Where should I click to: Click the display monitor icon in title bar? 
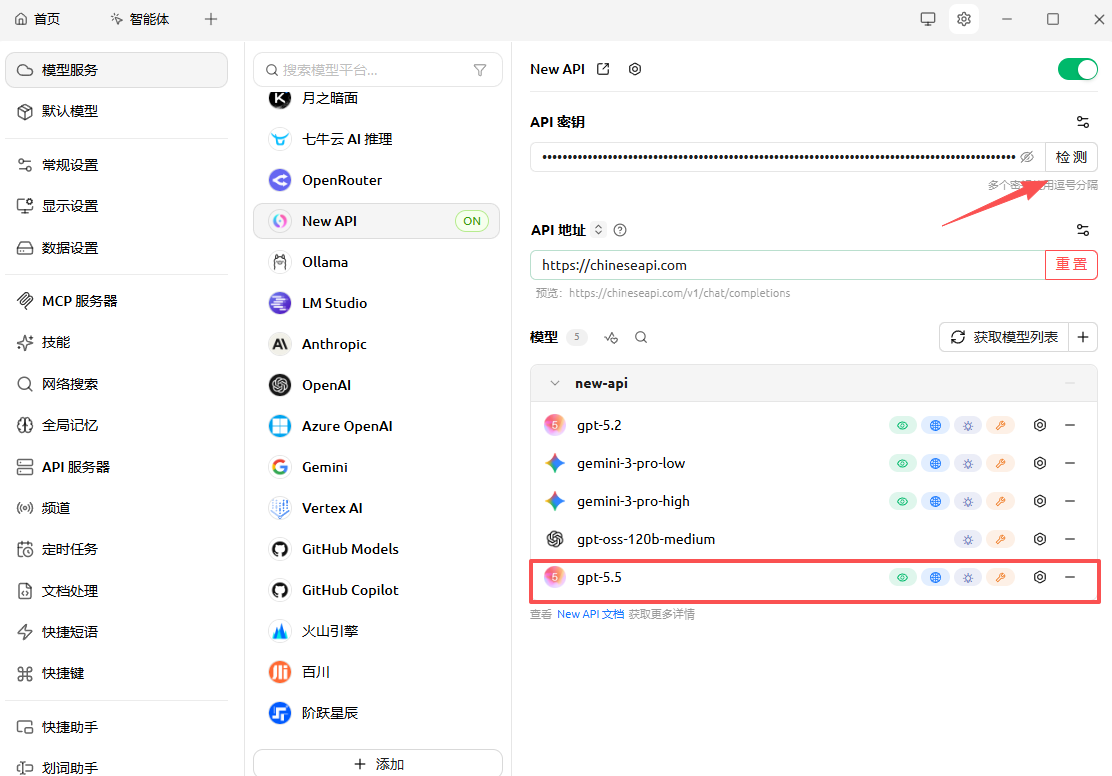point(928,19)
